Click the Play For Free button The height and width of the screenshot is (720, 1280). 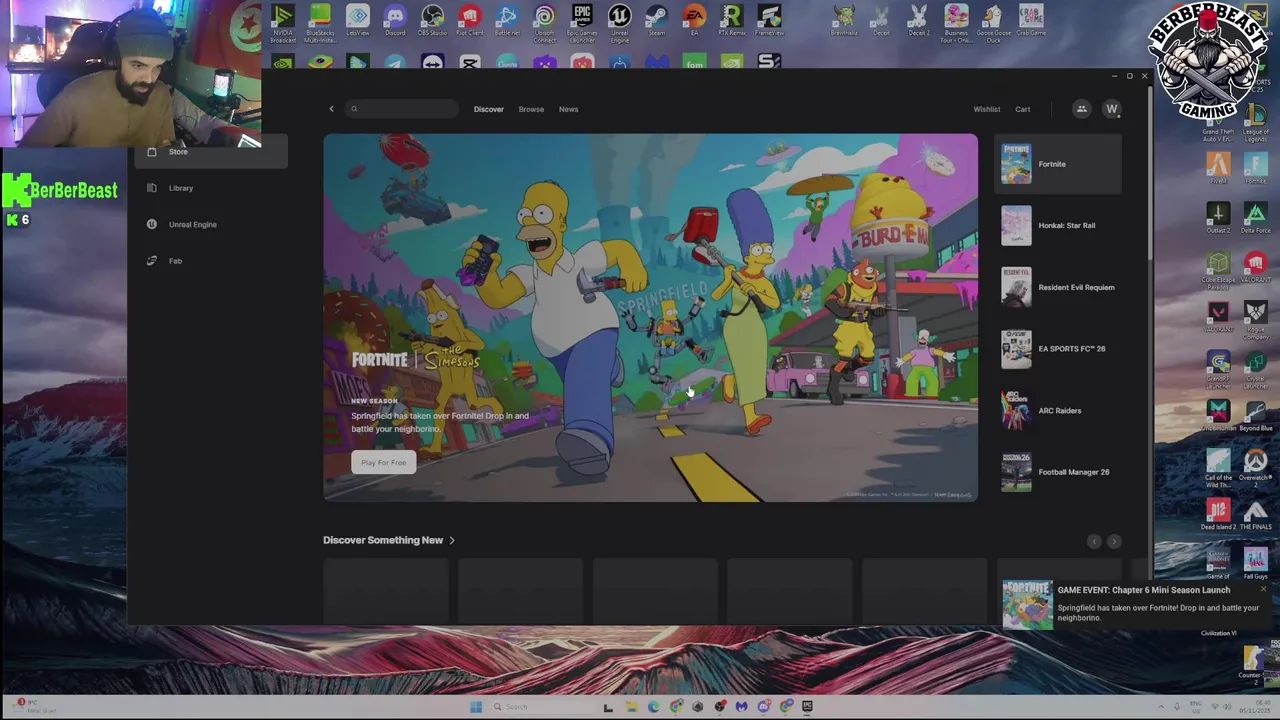pyautogui.click(x=384, y=462)
